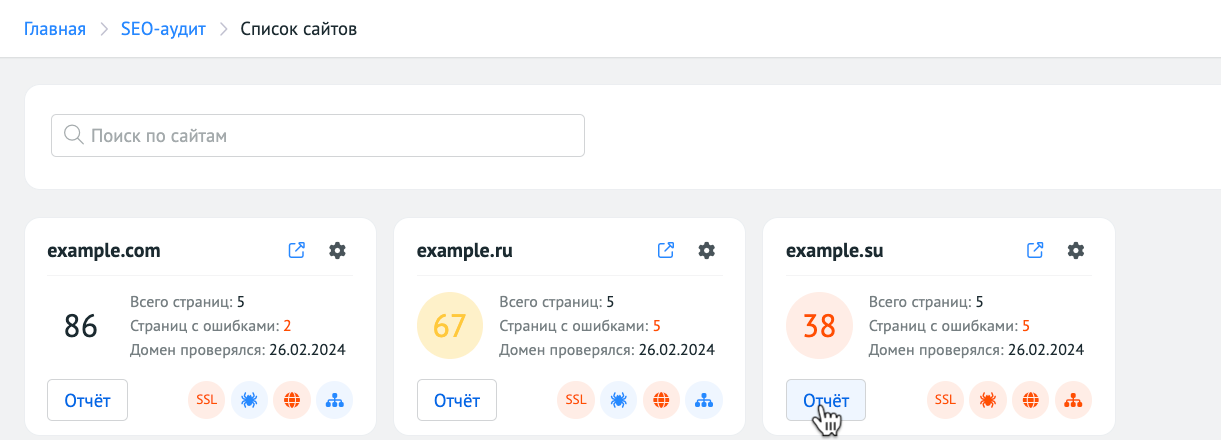Click the search magnifier icon
The width and height of the screenshot is (1221, 440).
tap(73, 135)
